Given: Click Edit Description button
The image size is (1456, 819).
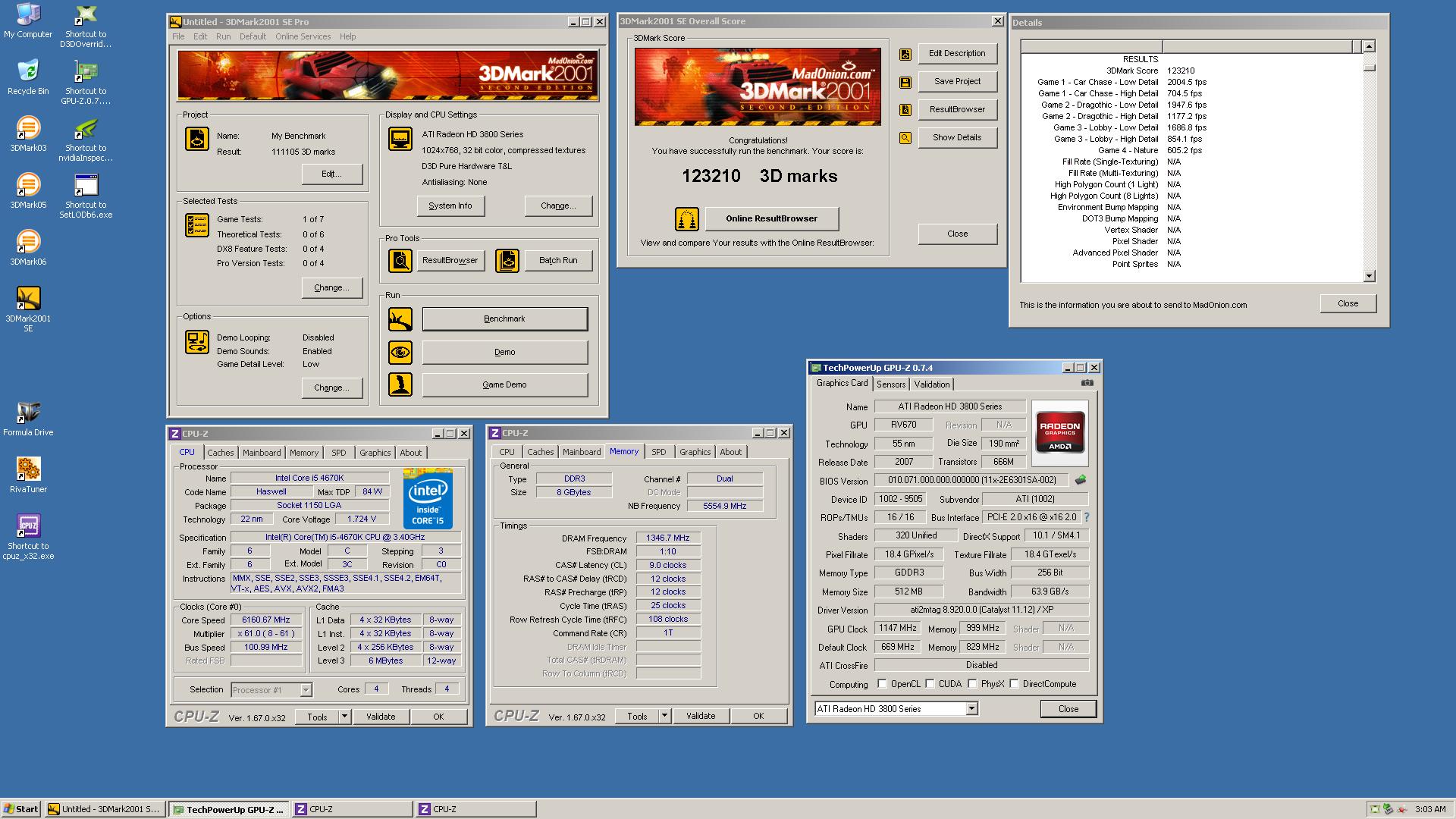Looking at the screenshot, I should 957,54.
